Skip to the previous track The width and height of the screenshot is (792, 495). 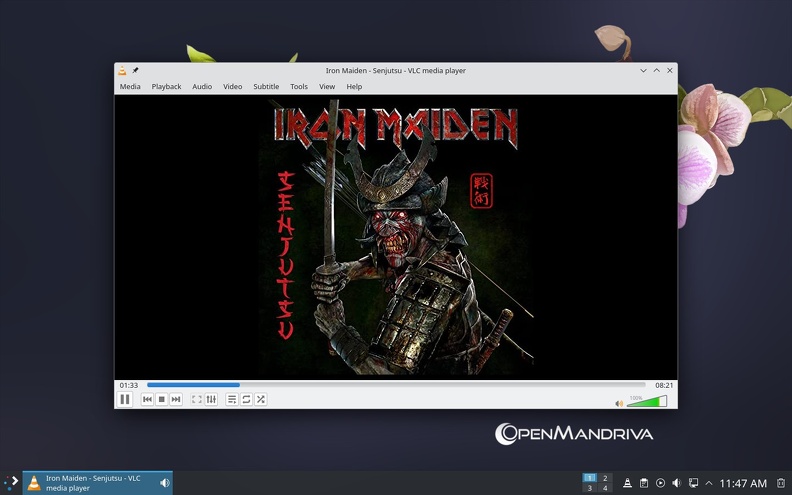point(147,400)
